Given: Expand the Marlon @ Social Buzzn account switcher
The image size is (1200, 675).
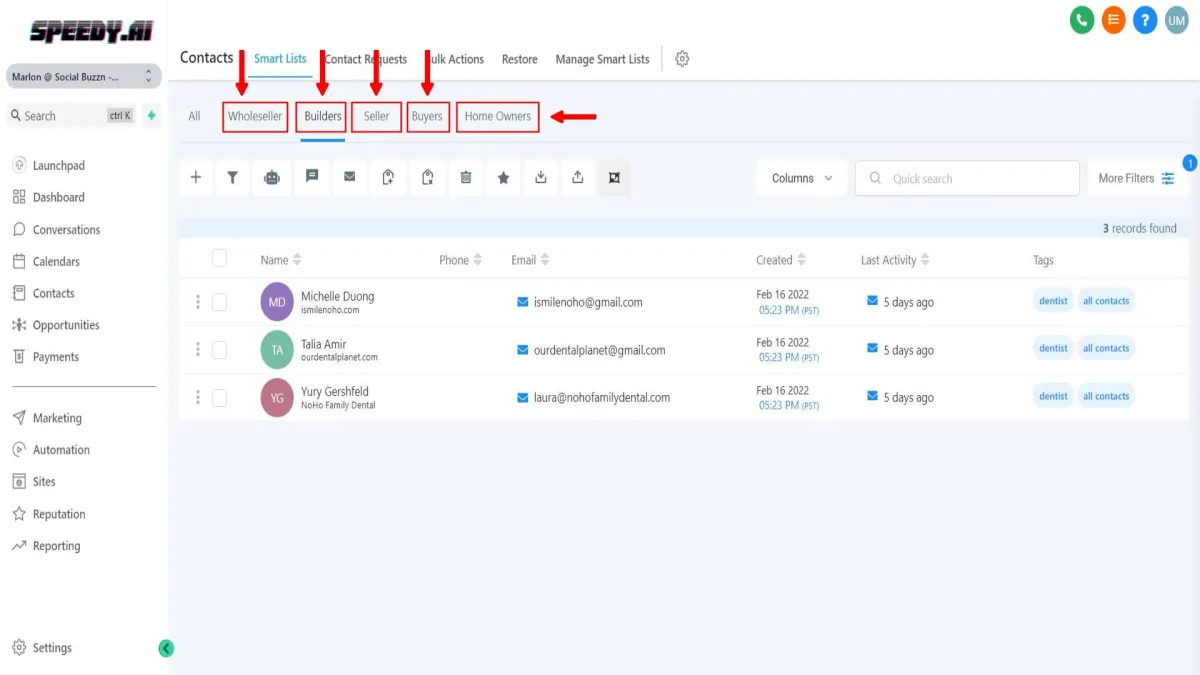Looking at the screenshot, I should point(84,76).
